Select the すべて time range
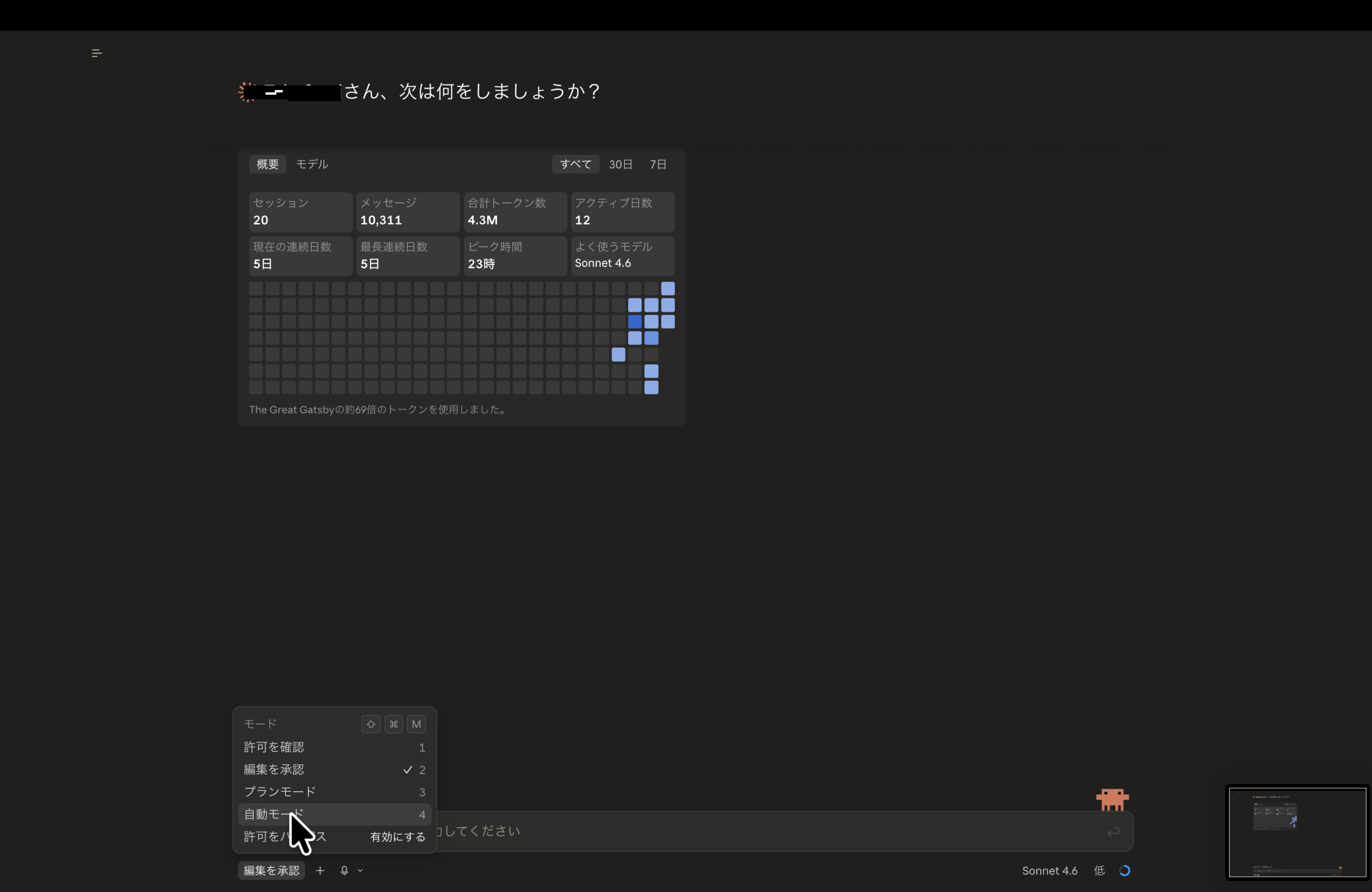1372x892 pixels. pos(575,164)
